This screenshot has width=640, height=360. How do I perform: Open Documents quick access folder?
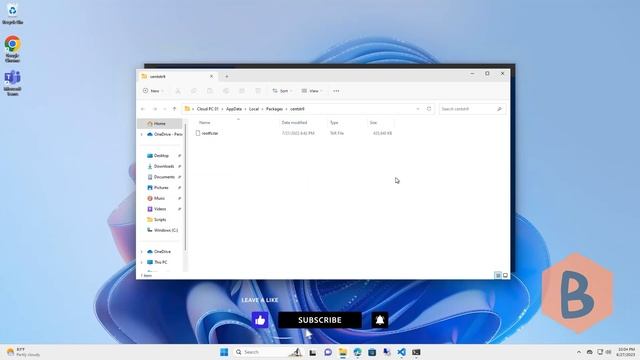(x=164, y=177)
